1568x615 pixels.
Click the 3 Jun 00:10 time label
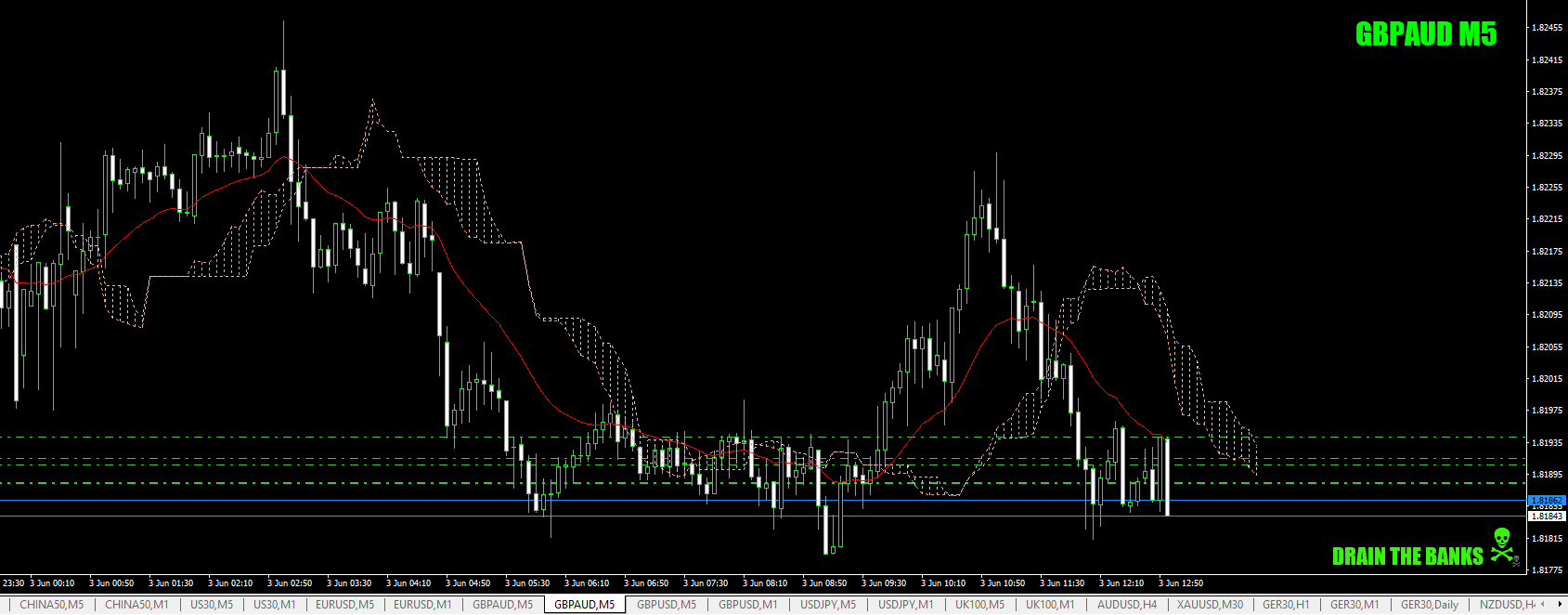point(52,583)
